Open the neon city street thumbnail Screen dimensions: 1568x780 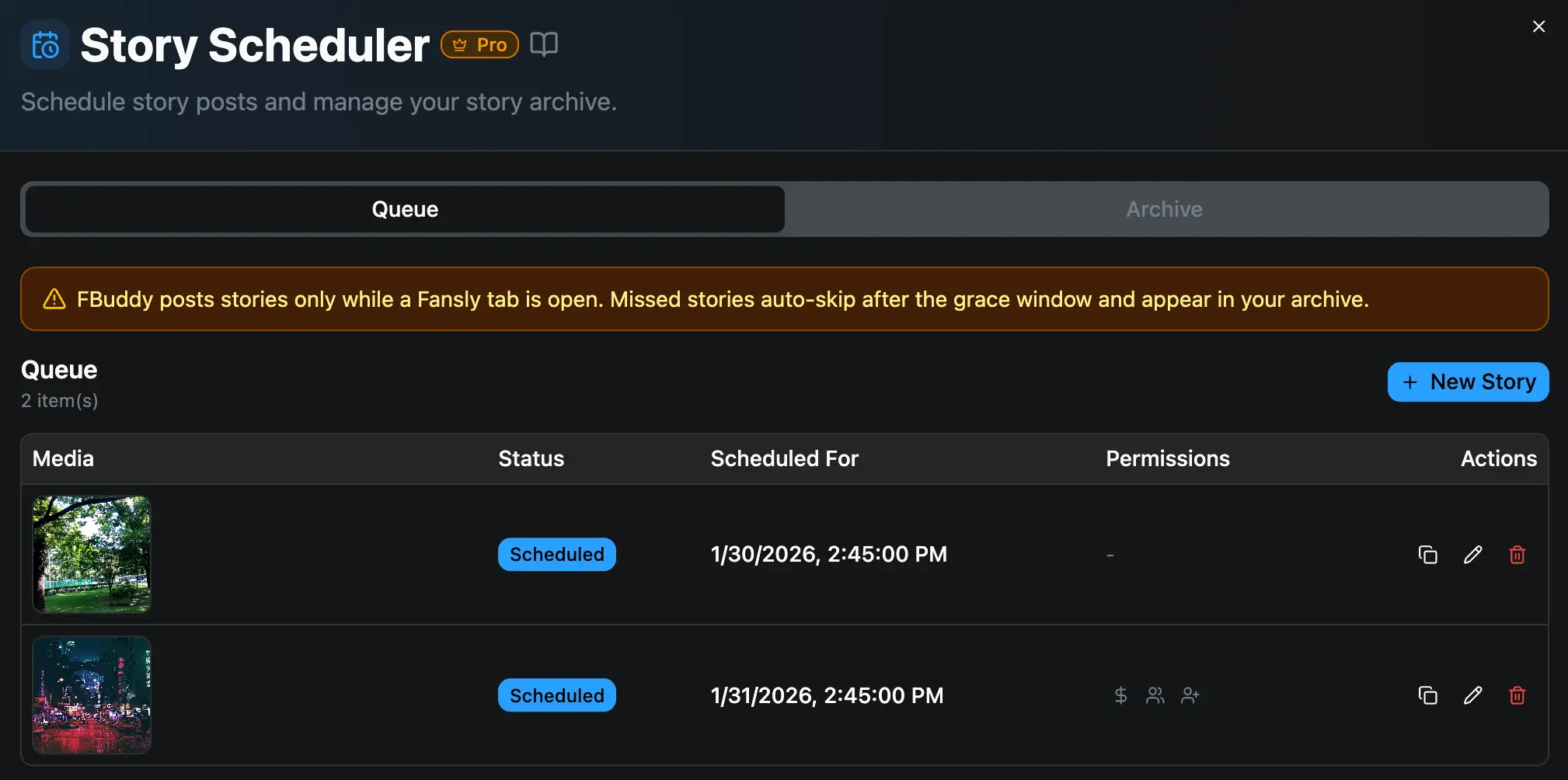(92, 695)
